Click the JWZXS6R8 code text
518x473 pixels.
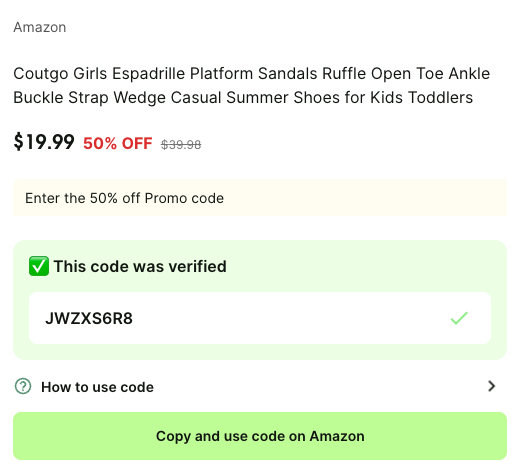point(89,318)
